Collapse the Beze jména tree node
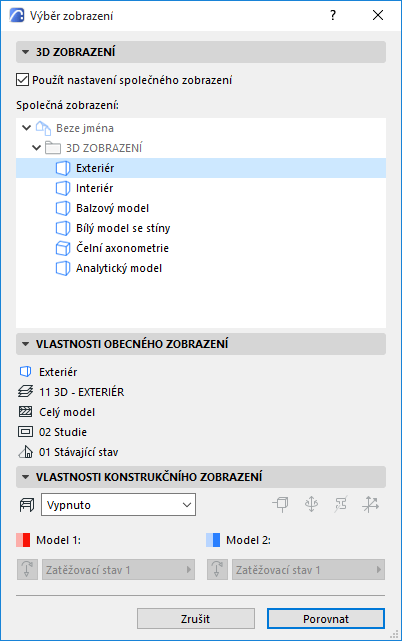 click(27, 128)
